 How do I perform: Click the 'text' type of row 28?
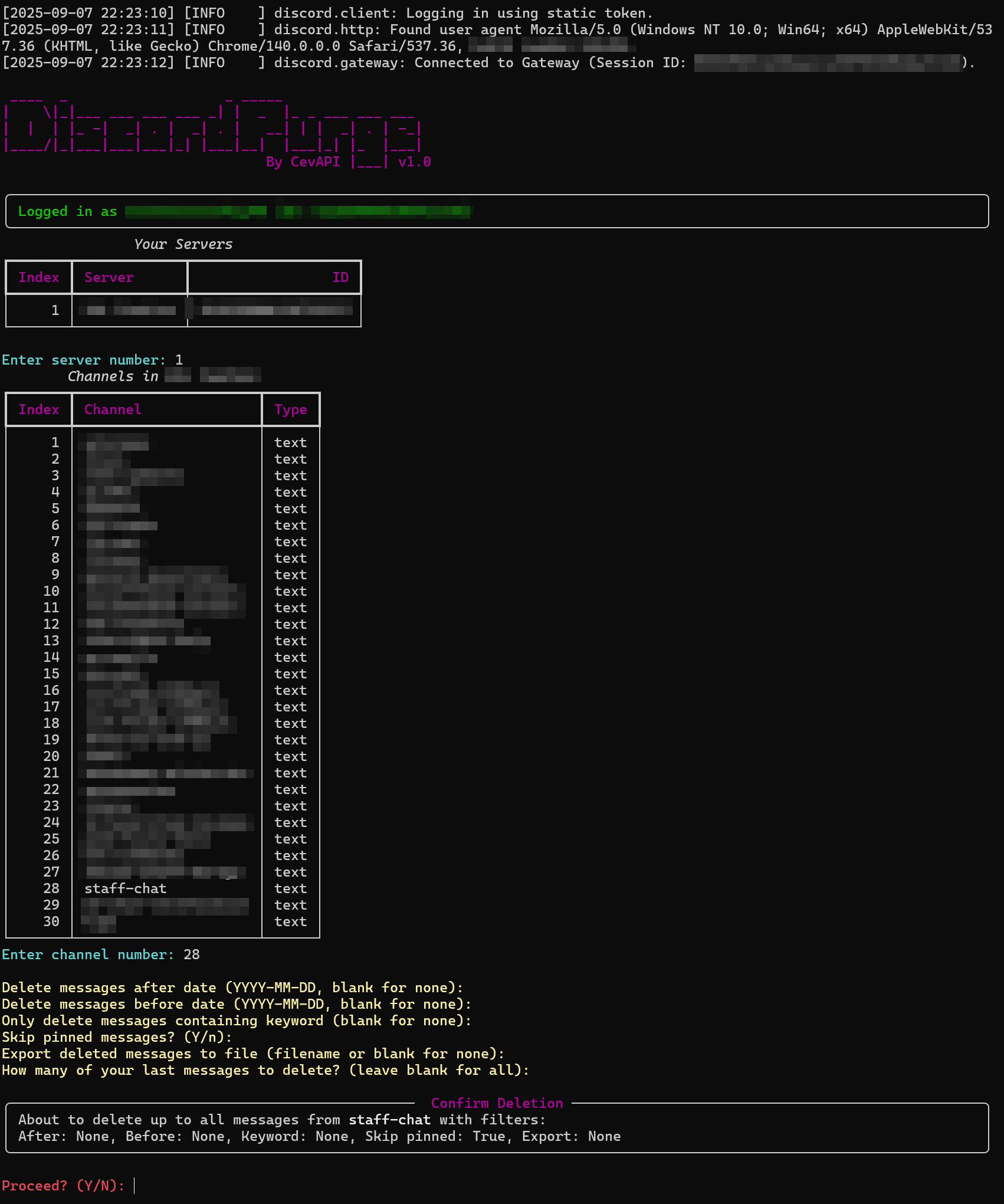pyautogui.click(x=290, y=888)
